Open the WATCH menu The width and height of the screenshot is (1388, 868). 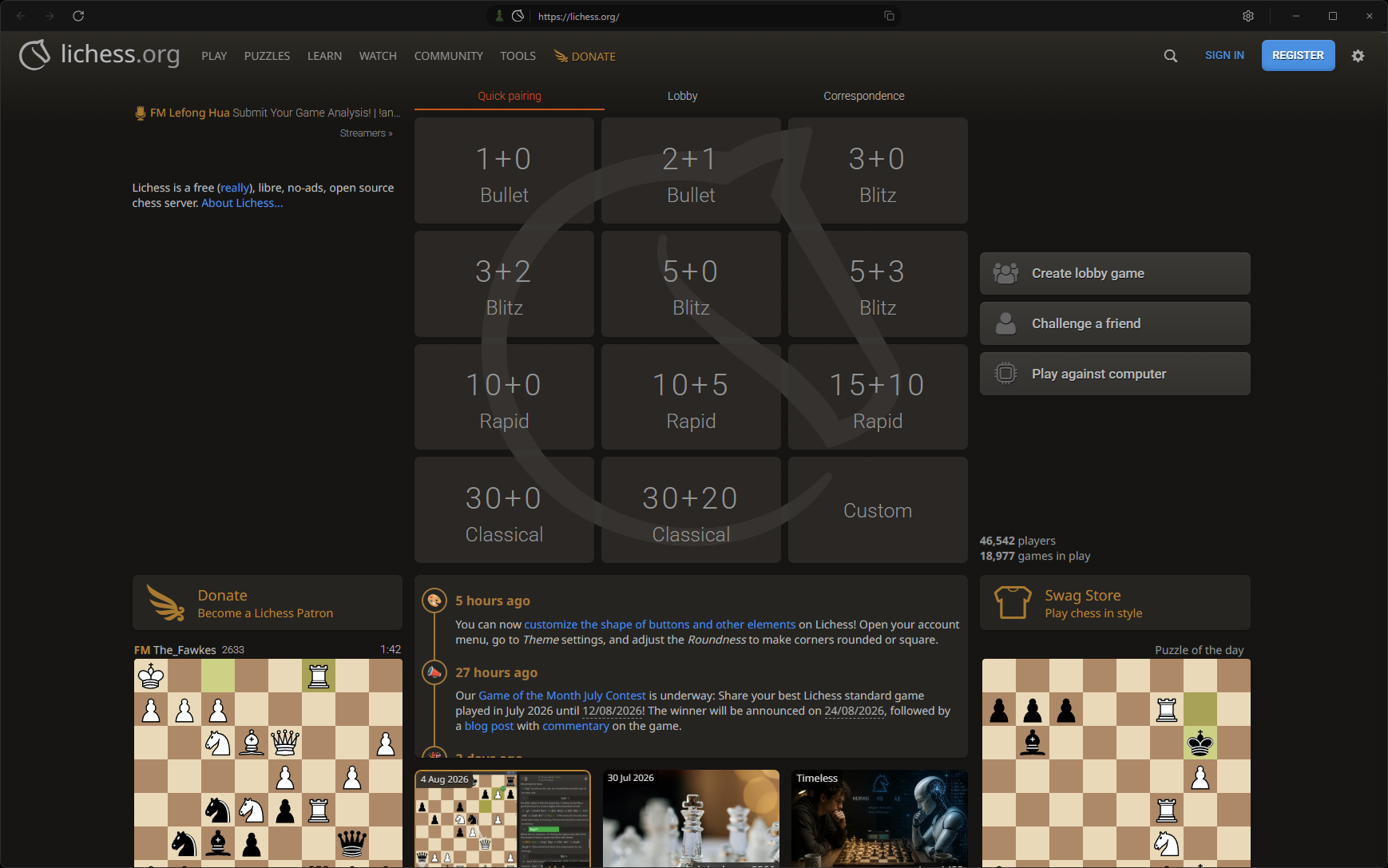[x=378, y=56]
